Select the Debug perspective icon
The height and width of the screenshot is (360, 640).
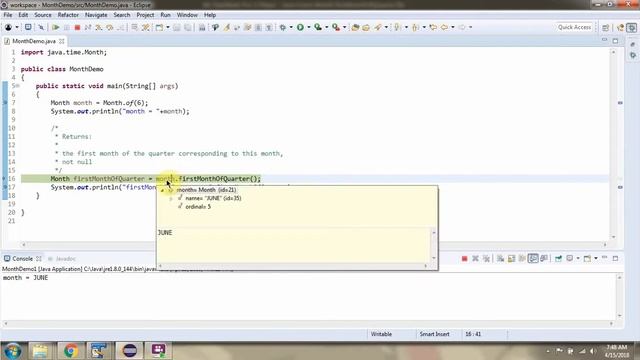(x=632, y=27)
